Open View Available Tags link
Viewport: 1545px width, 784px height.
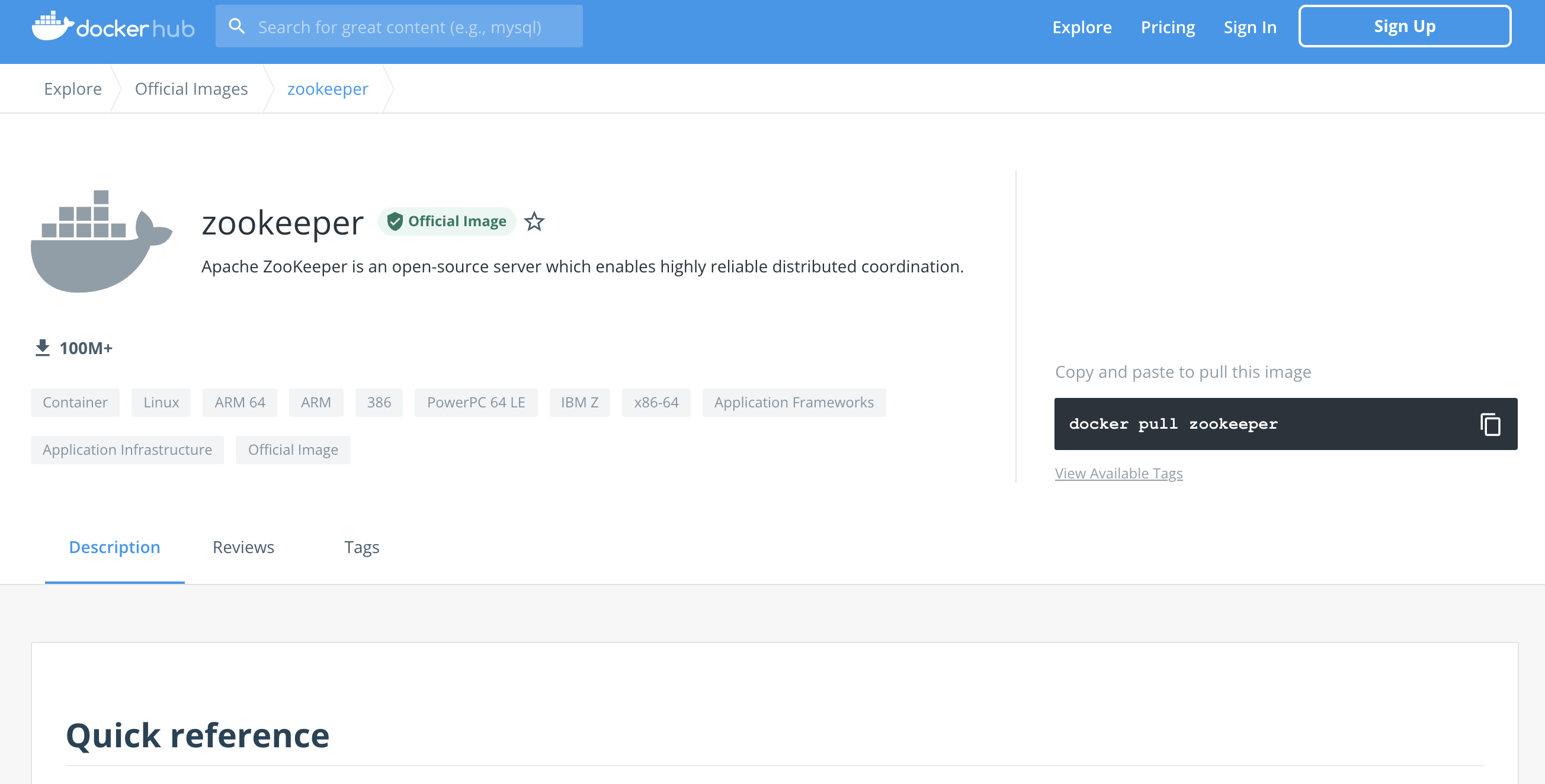pos(1118,474)
